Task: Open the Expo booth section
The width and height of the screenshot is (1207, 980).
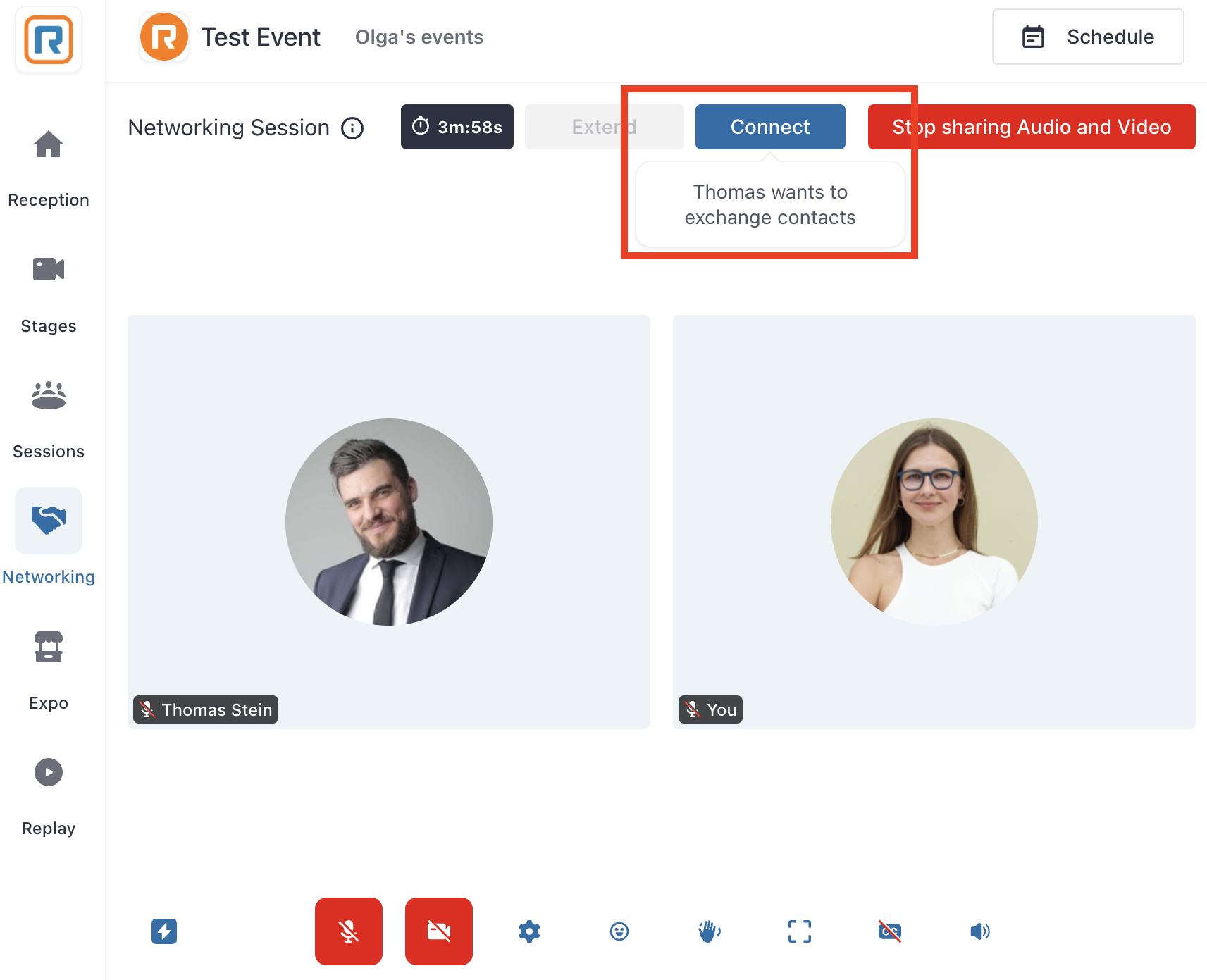Action: tap(49, 672)
